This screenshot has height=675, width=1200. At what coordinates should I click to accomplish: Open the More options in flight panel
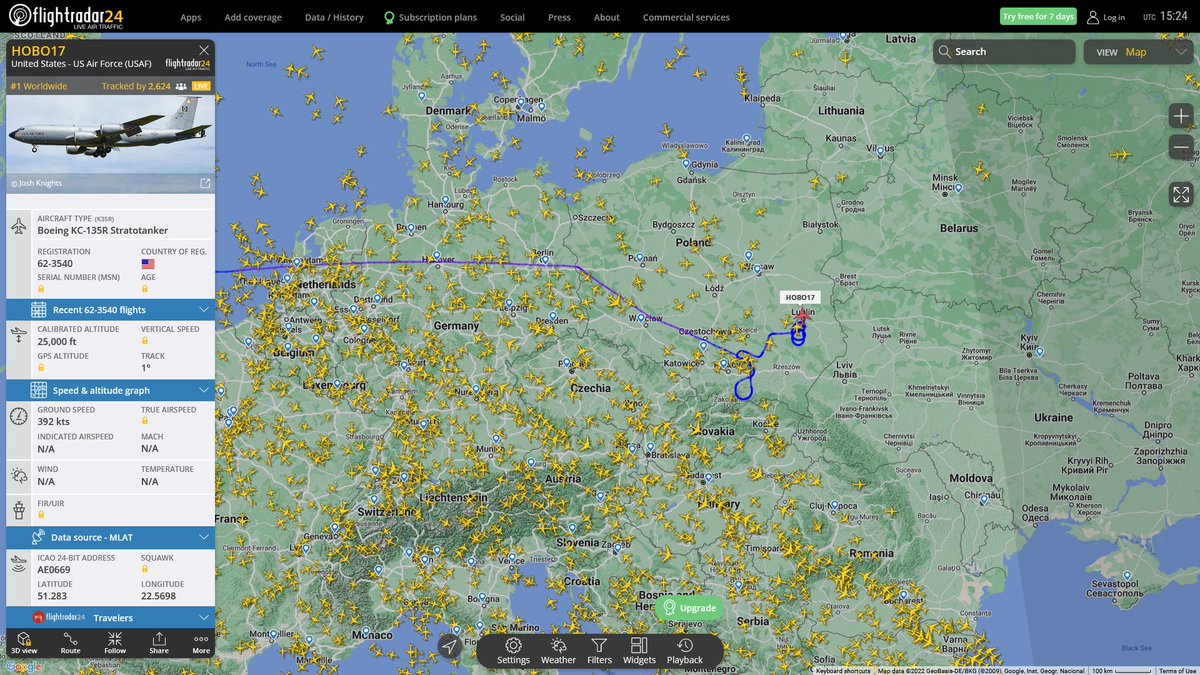coord(201,643)
